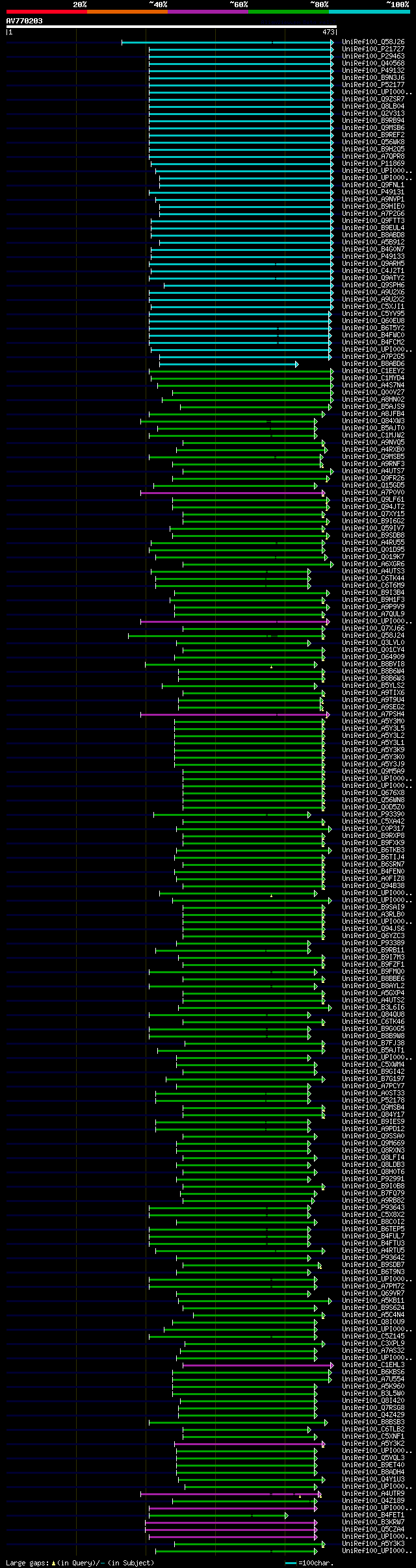Click hit label UniRef100_A8HN02

tap(373, 399)
